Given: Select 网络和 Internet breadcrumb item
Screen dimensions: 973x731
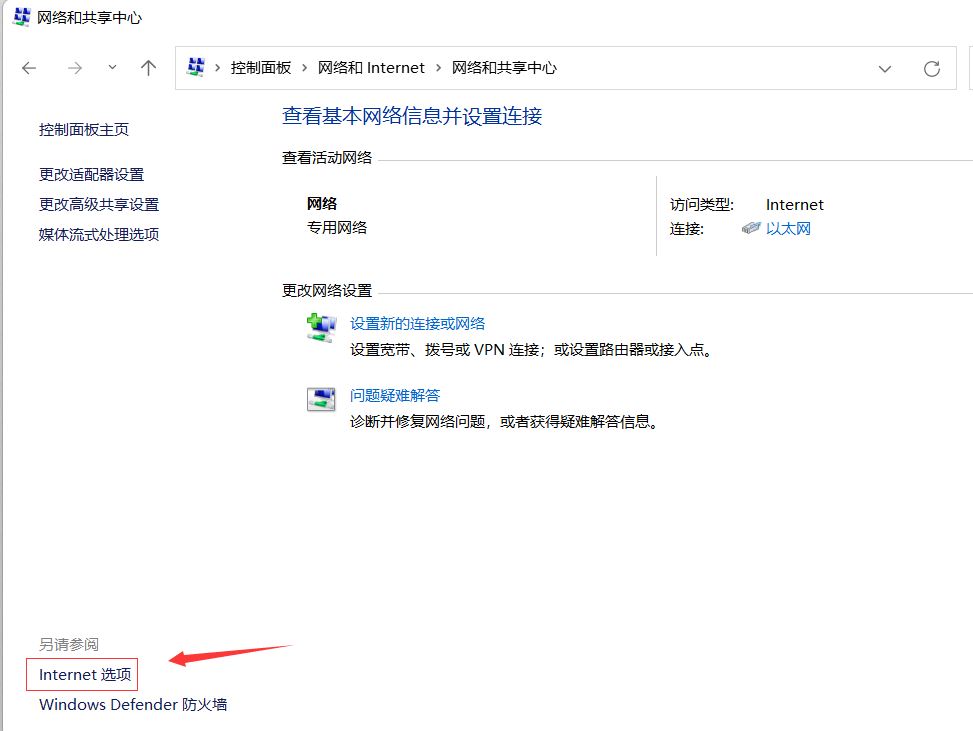Looking at the screenshot, I should point(371,68).
